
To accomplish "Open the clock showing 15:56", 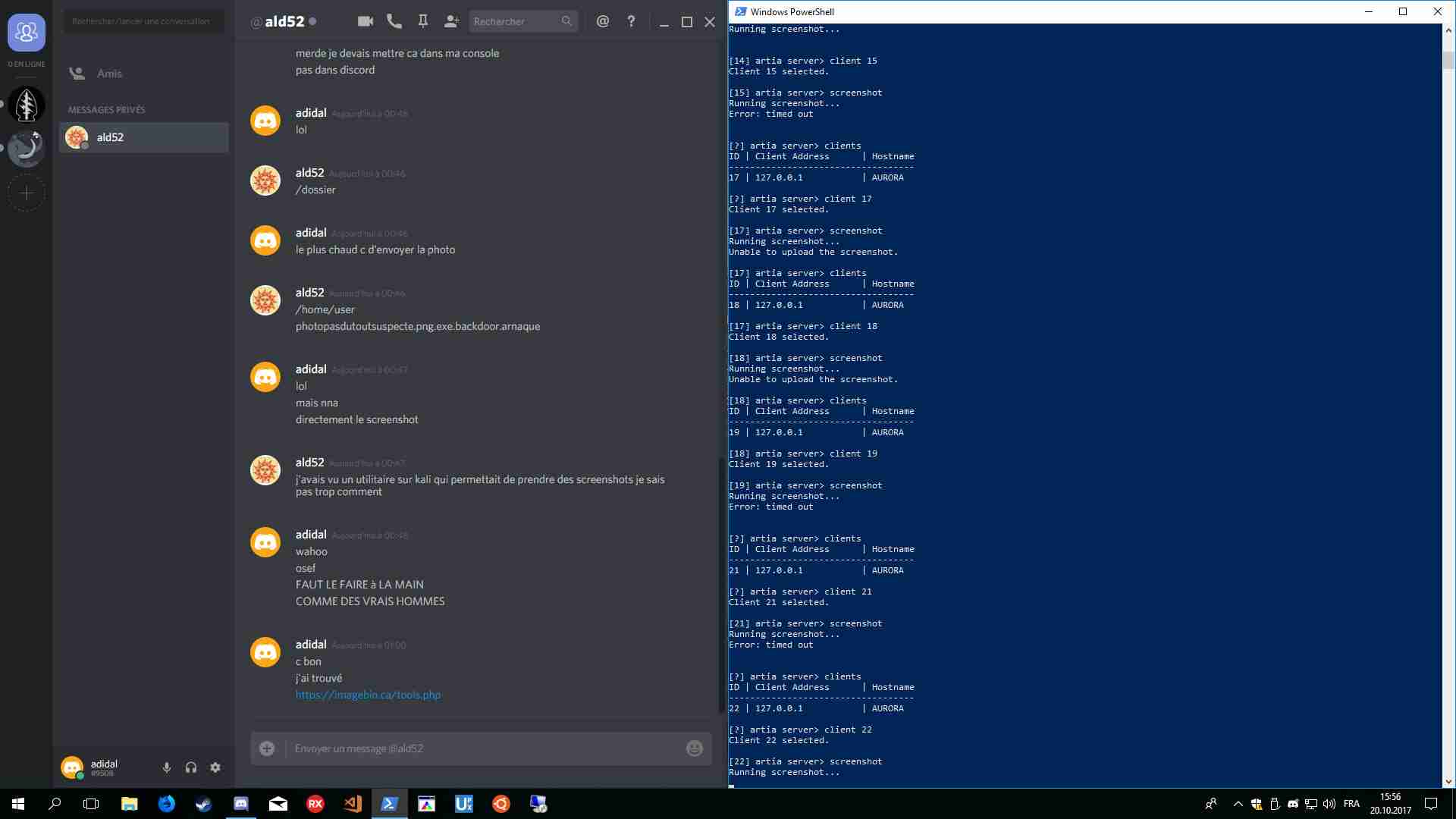I will 1391,804.
